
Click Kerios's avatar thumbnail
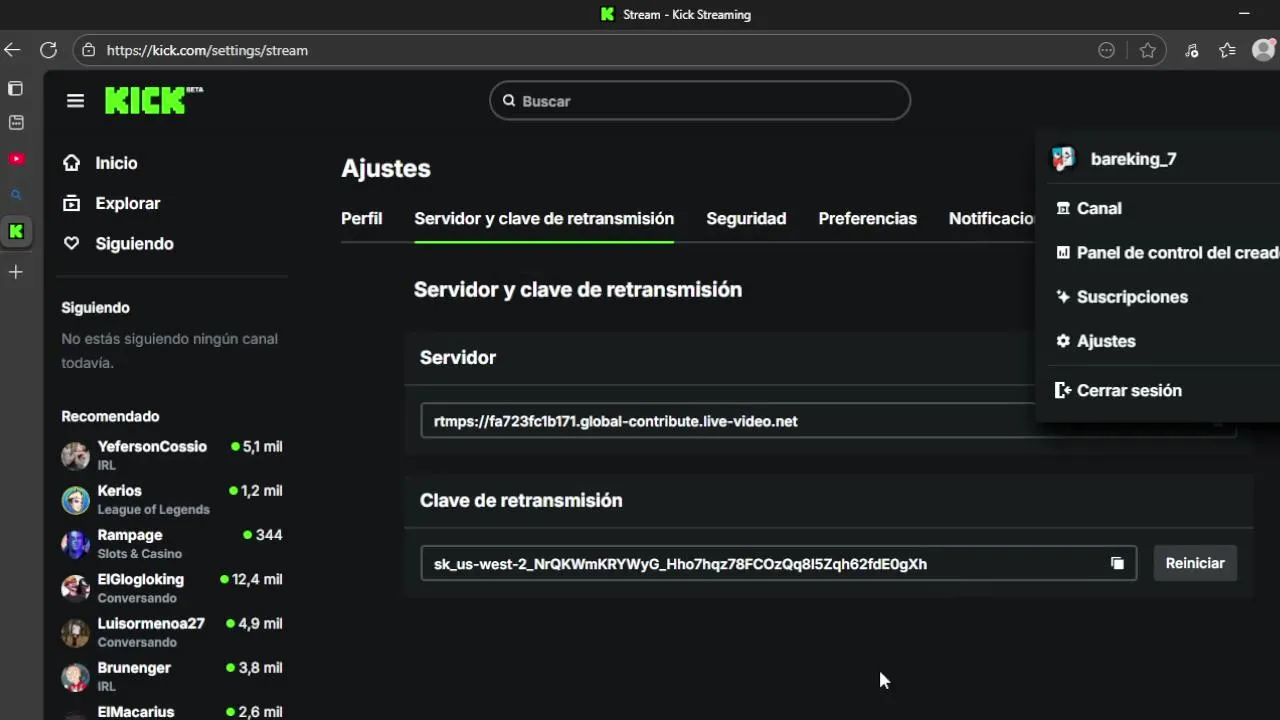point(75,500)
